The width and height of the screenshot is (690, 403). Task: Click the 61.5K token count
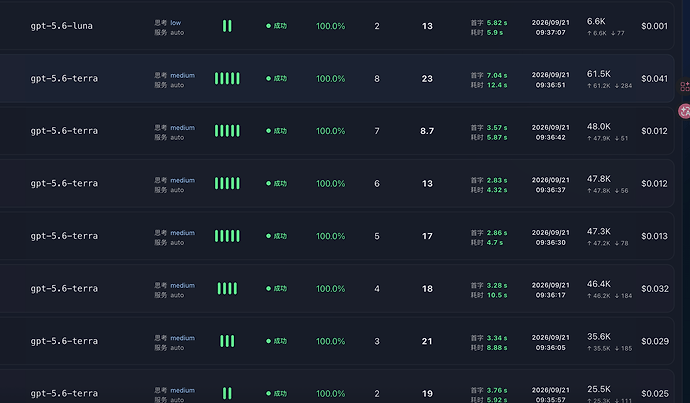coord(598,74)
